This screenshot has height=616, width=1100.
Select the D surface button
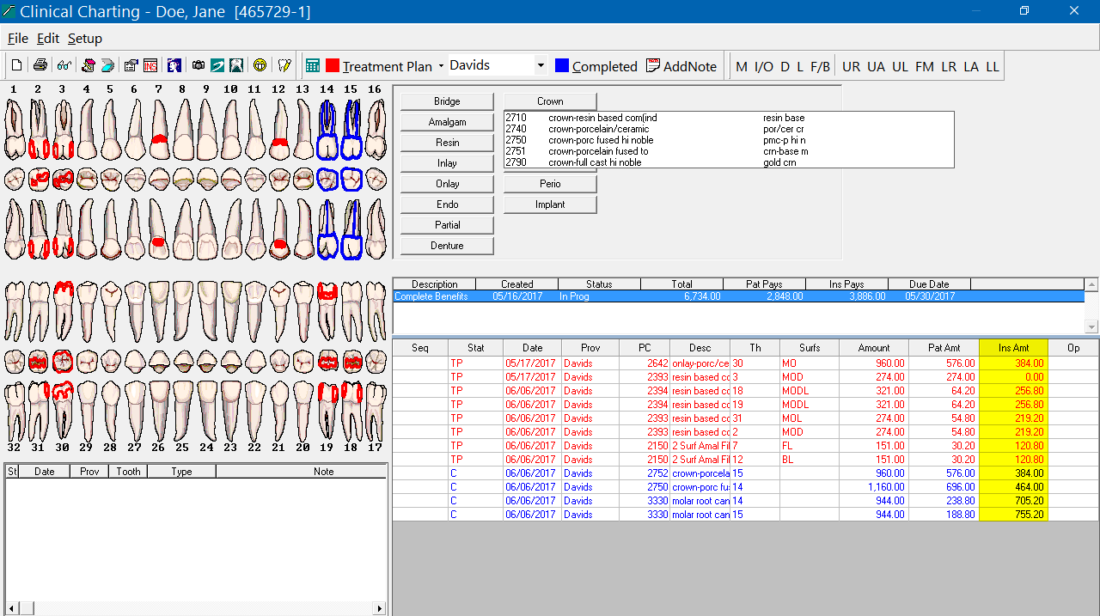pyautogui.click(x=785, y=67)
